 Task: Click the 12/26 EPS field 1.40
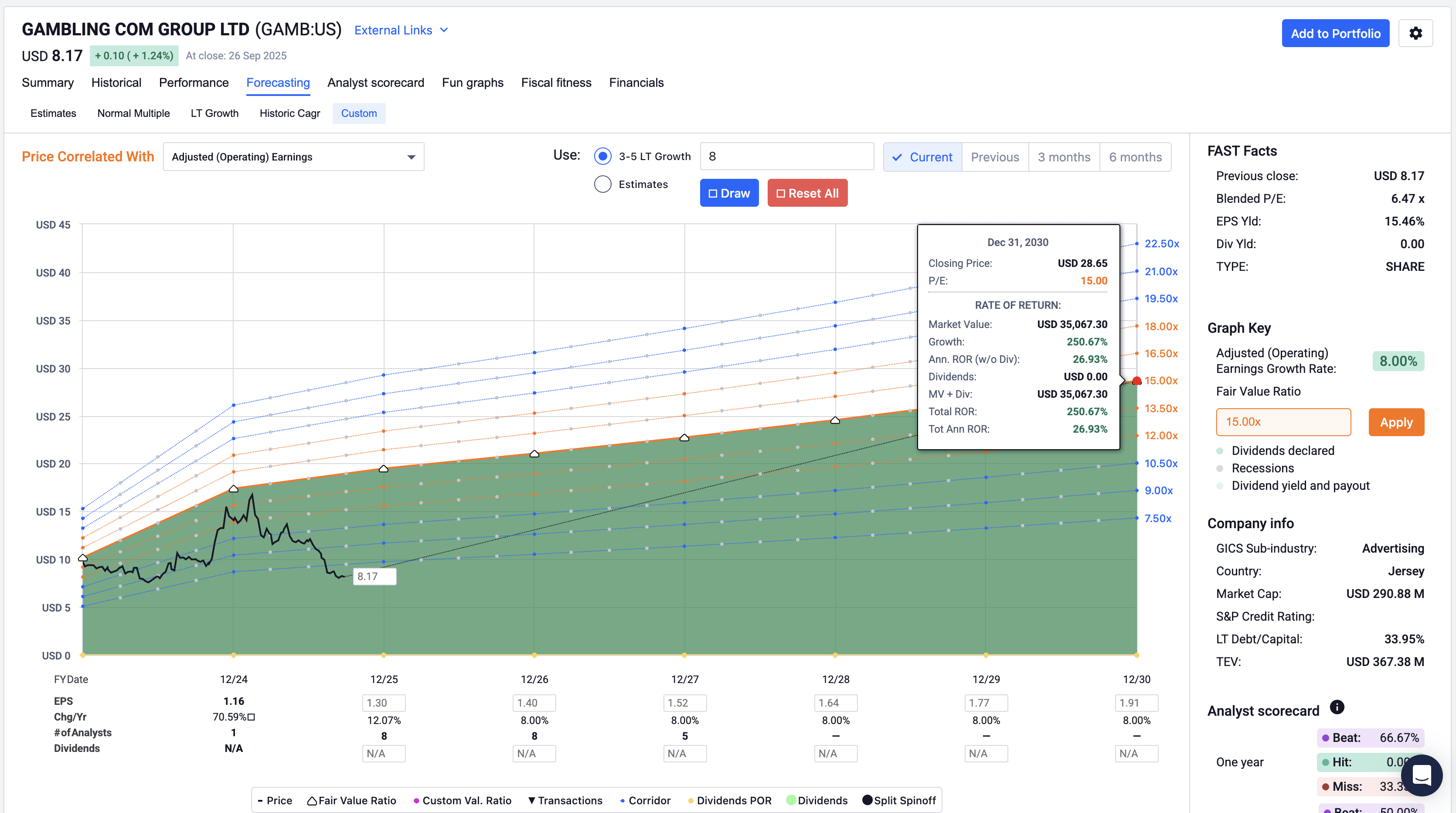(534, 703)
